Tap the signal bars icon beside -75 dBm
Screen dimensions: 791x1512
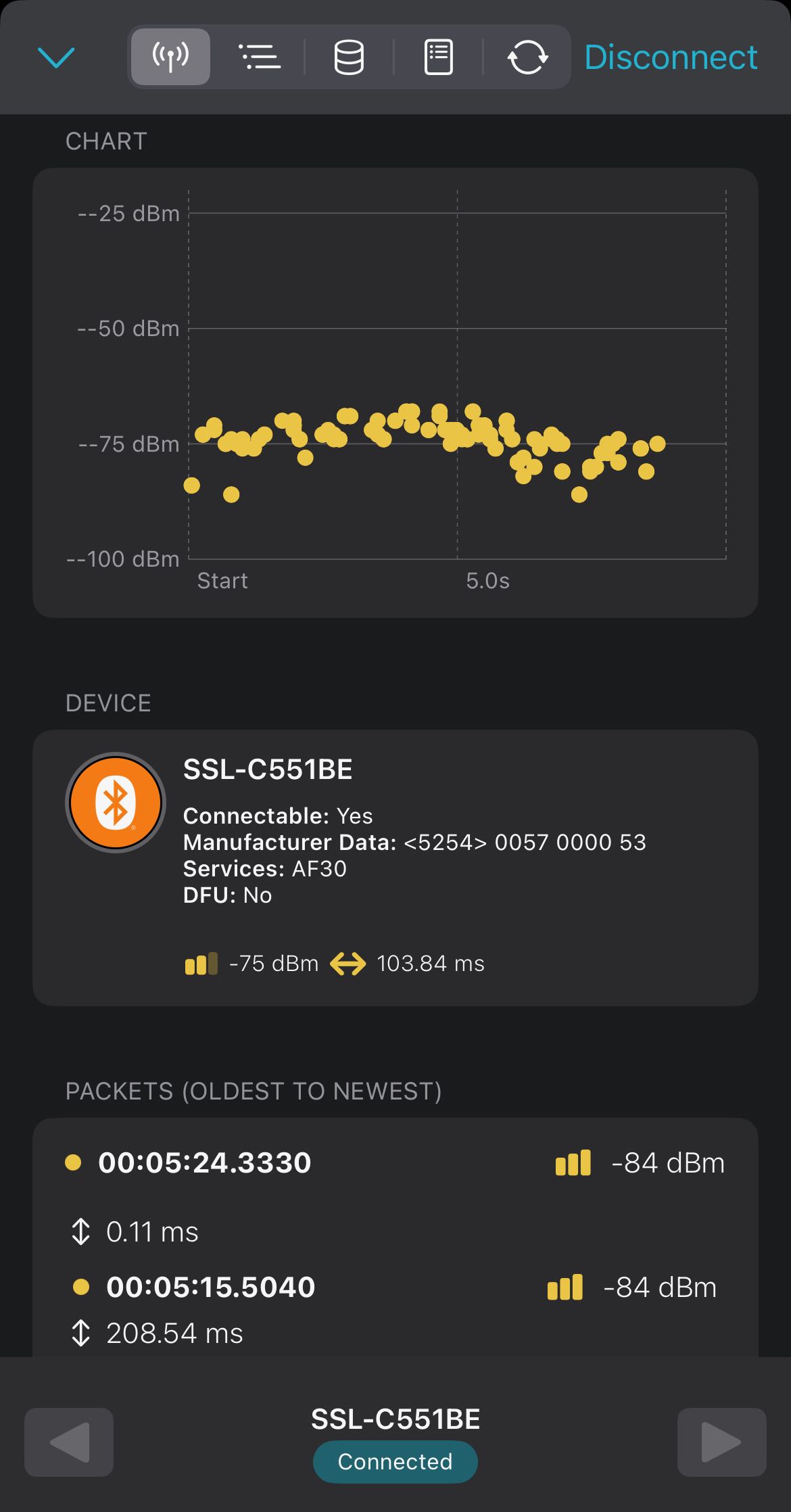click(201, 963)
